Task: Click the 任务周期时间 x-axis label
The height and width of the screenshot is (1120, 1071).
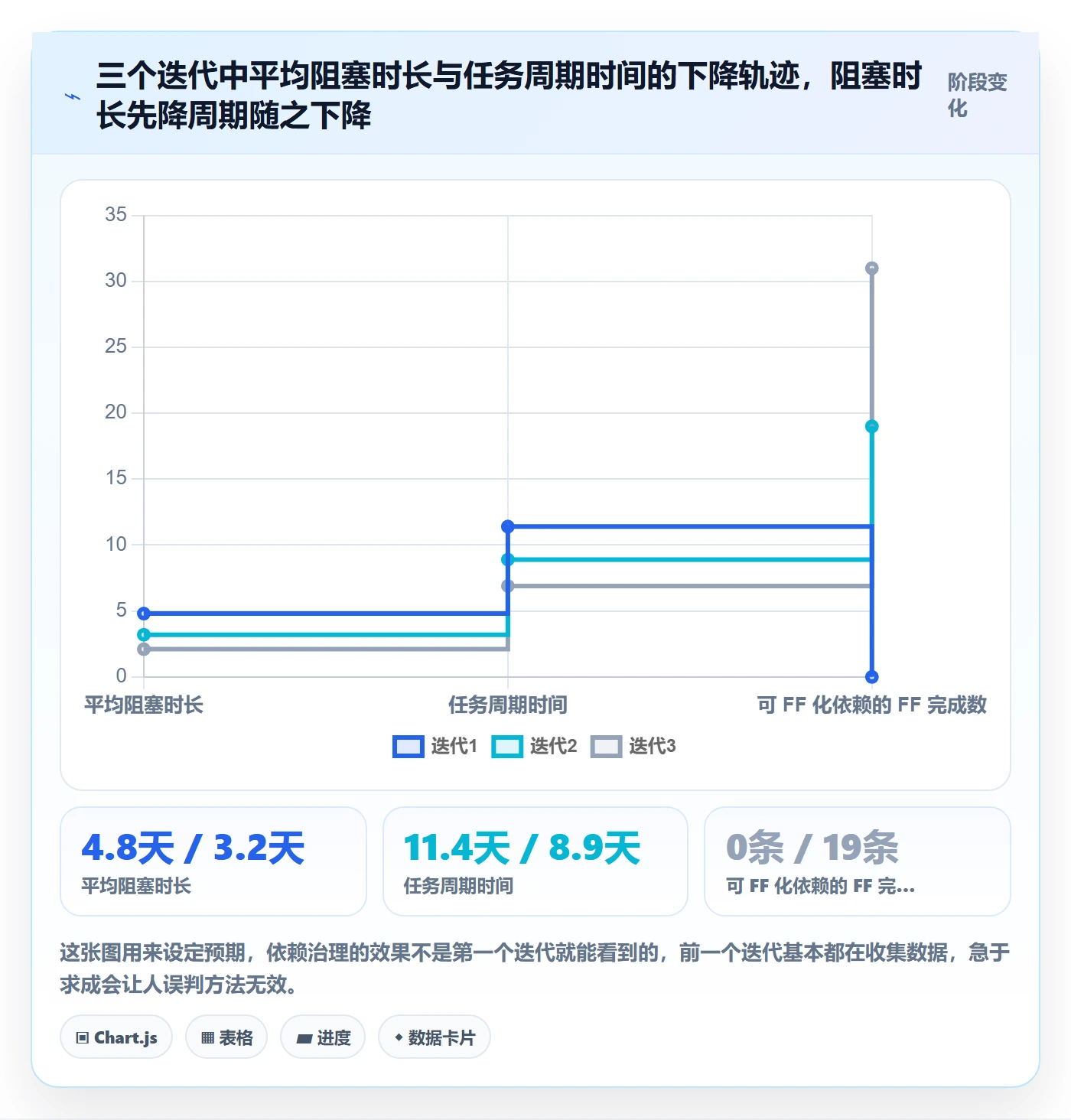Action: [508, 705]
